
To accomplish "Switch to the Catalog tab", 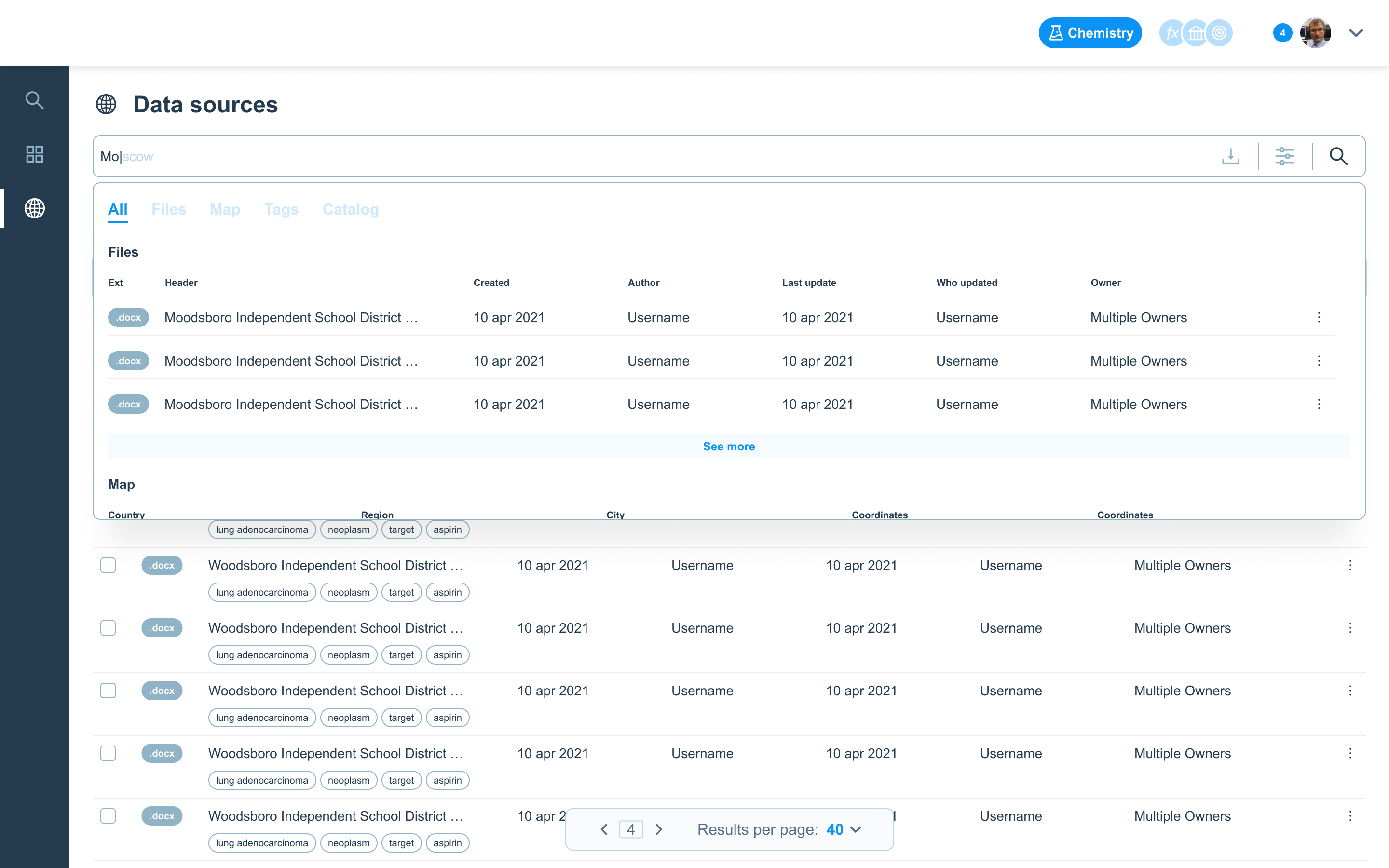I will coord(350,210).
